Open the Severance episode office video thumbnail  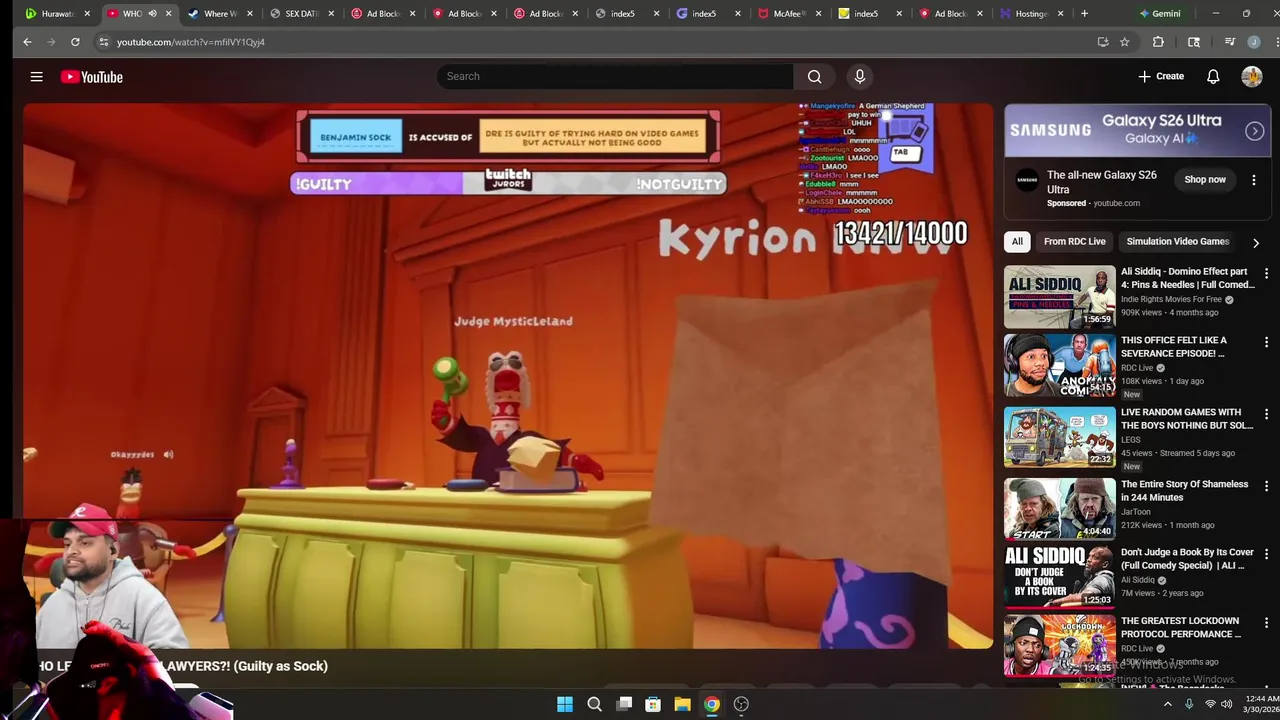tap(1059, 365)
